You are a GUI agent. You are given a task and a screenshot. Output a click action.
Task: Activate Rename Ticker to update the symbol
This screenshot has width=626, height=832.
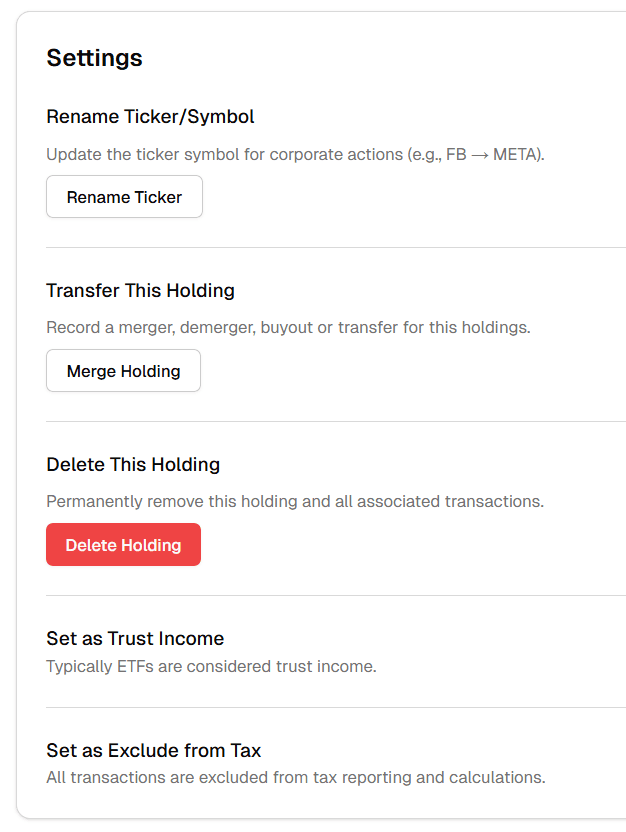[123, 196]
